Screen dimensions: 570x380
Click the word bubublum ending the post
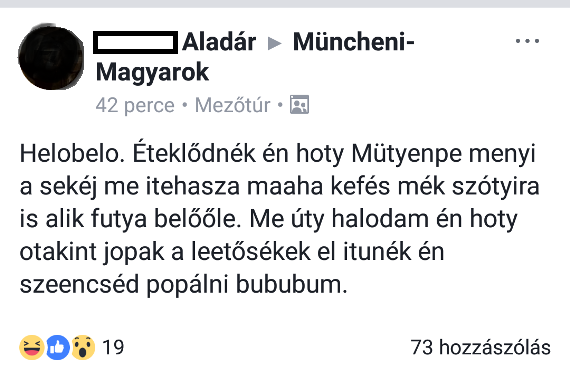click(x=292, y=284)
